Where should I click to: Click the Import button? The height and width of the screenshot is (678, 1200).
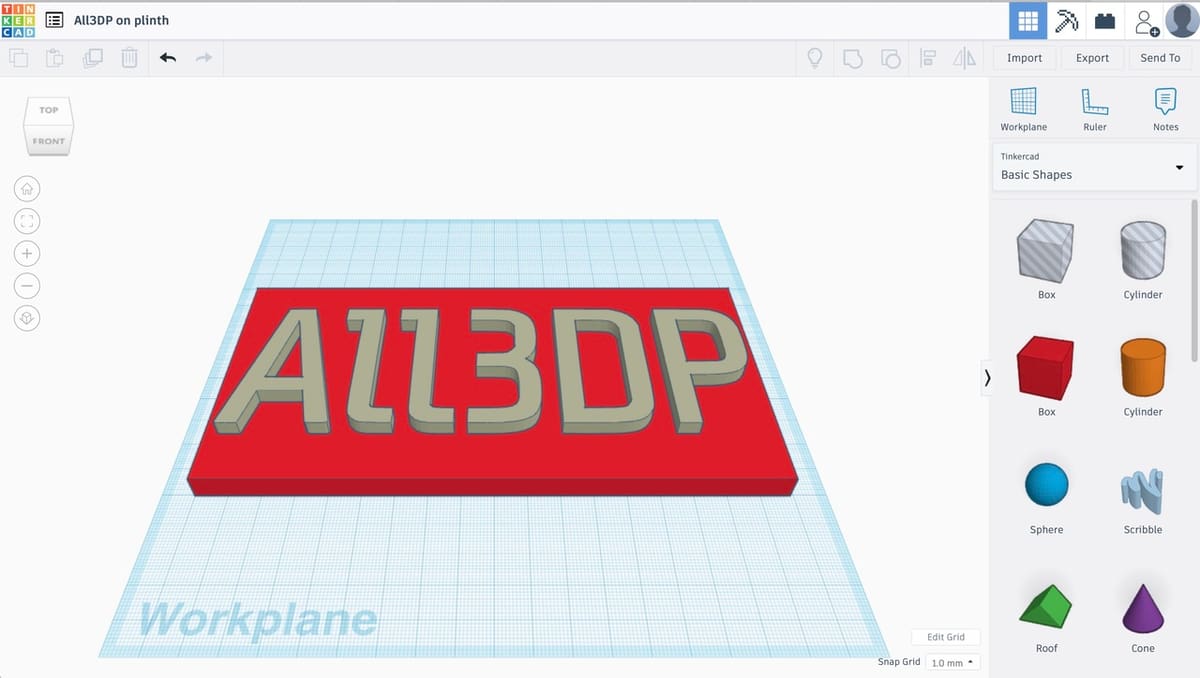[x=1024, y=58]
